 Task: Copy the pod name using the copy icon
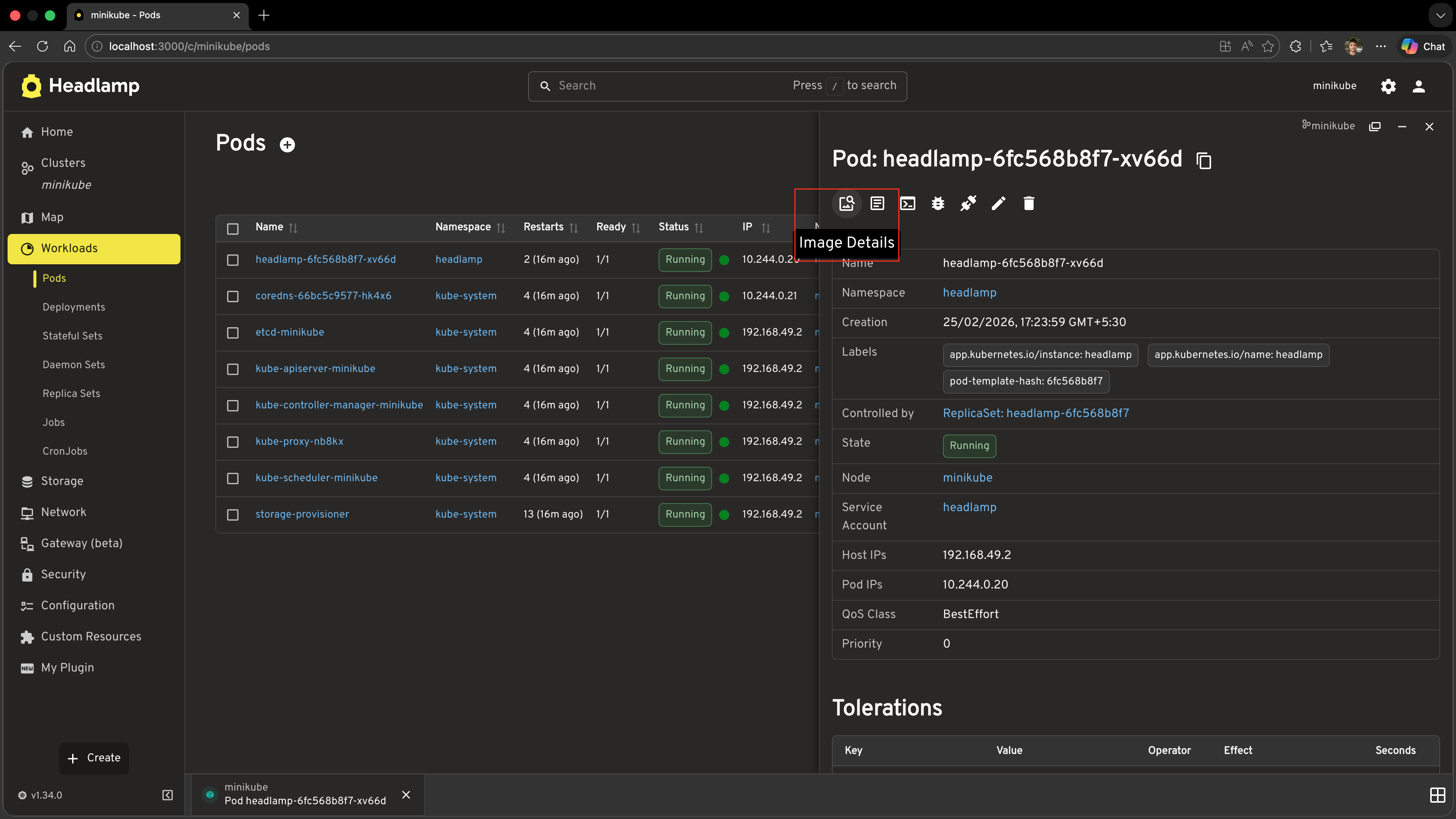[x=1203, y=160]
